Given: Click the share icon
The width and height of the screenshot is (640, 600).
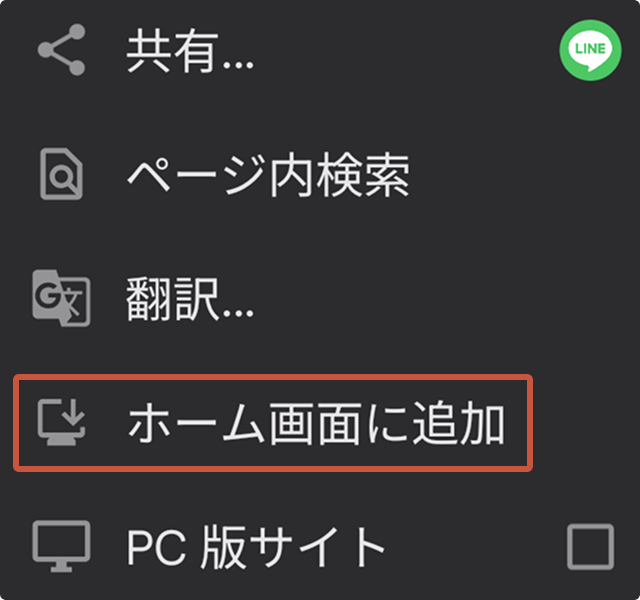Looking at the screenshot, I should (61, 50).
